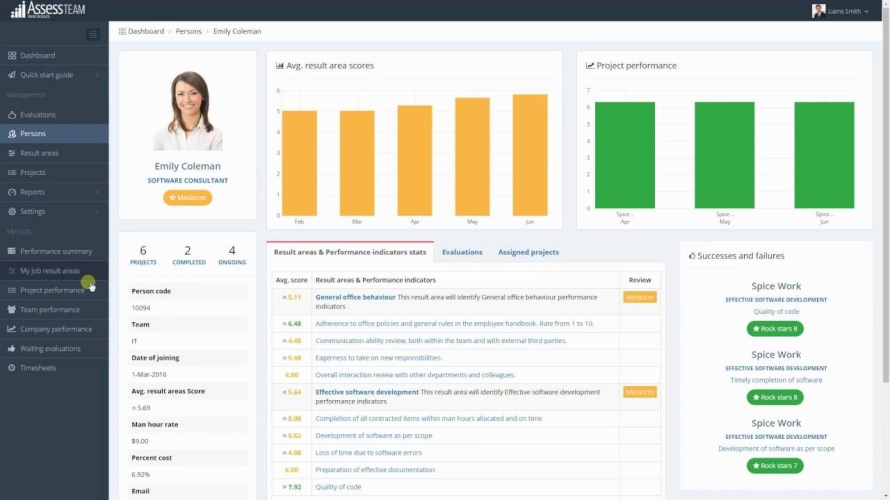The image size is (890, 500).
Task: Click the Evaluations icon in sidebar
Action: pyautogui.click(x=12, y=115)
